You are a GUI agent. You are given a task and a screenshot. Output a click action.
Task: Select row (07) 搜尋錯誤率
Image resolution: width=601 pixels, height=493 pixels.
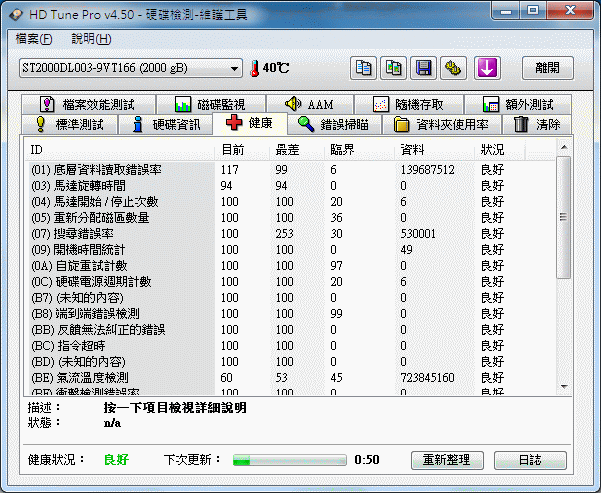click(x=289, y=234)
